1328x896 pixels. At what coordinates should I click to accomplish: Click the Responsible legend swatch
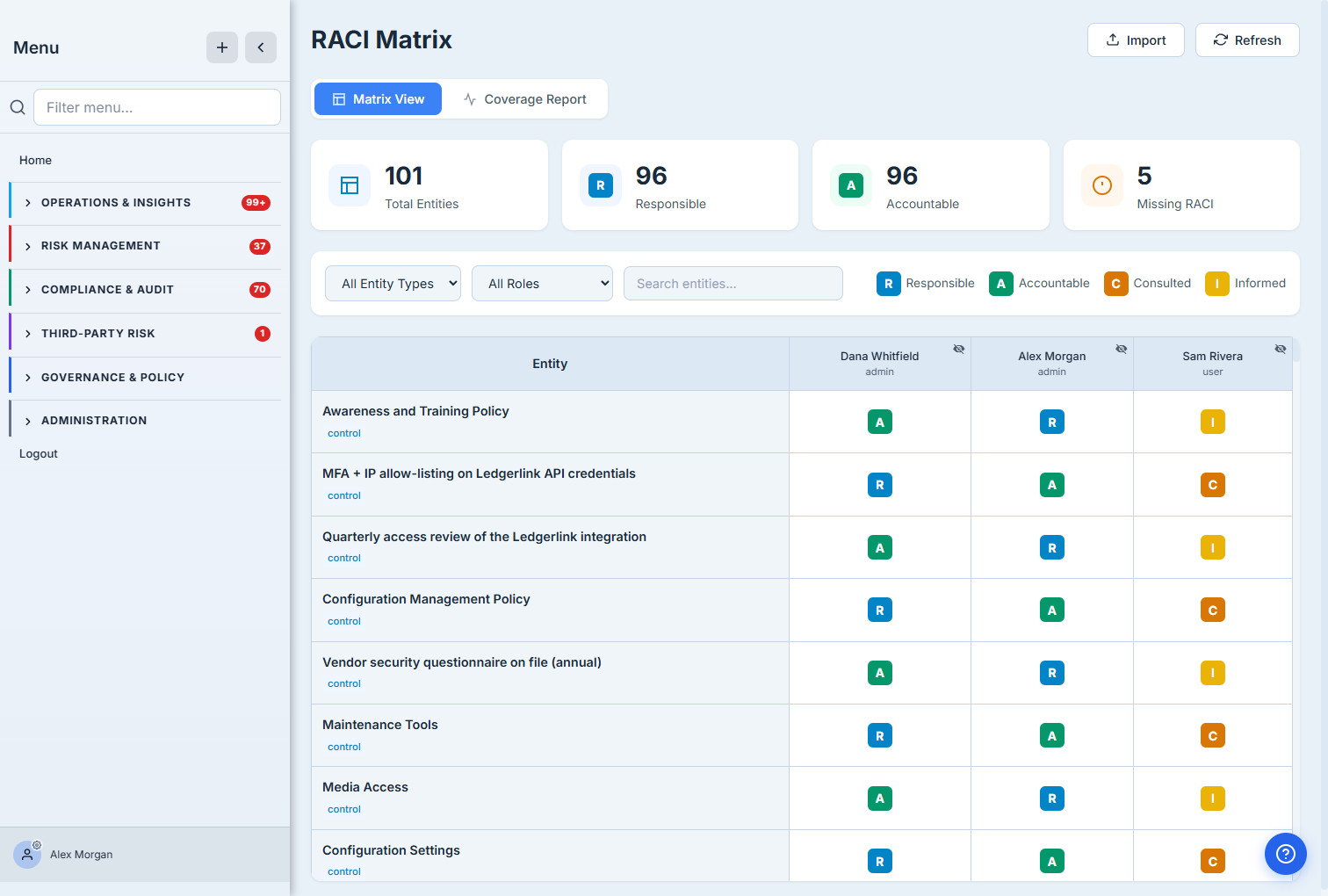pos(888,284)
